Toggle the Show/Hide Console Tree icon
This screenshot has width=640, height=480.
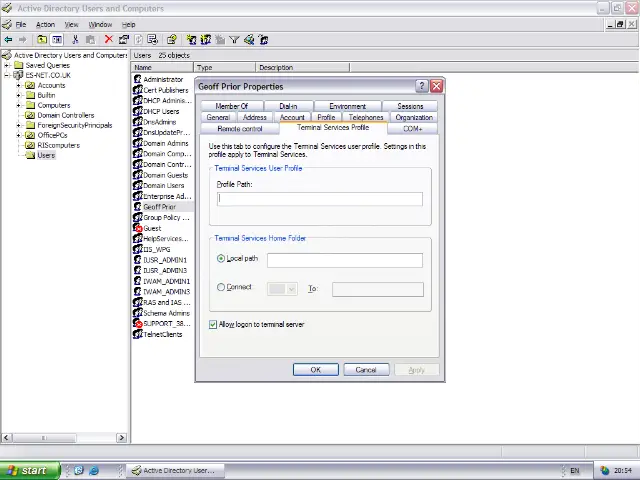[57, 40]
